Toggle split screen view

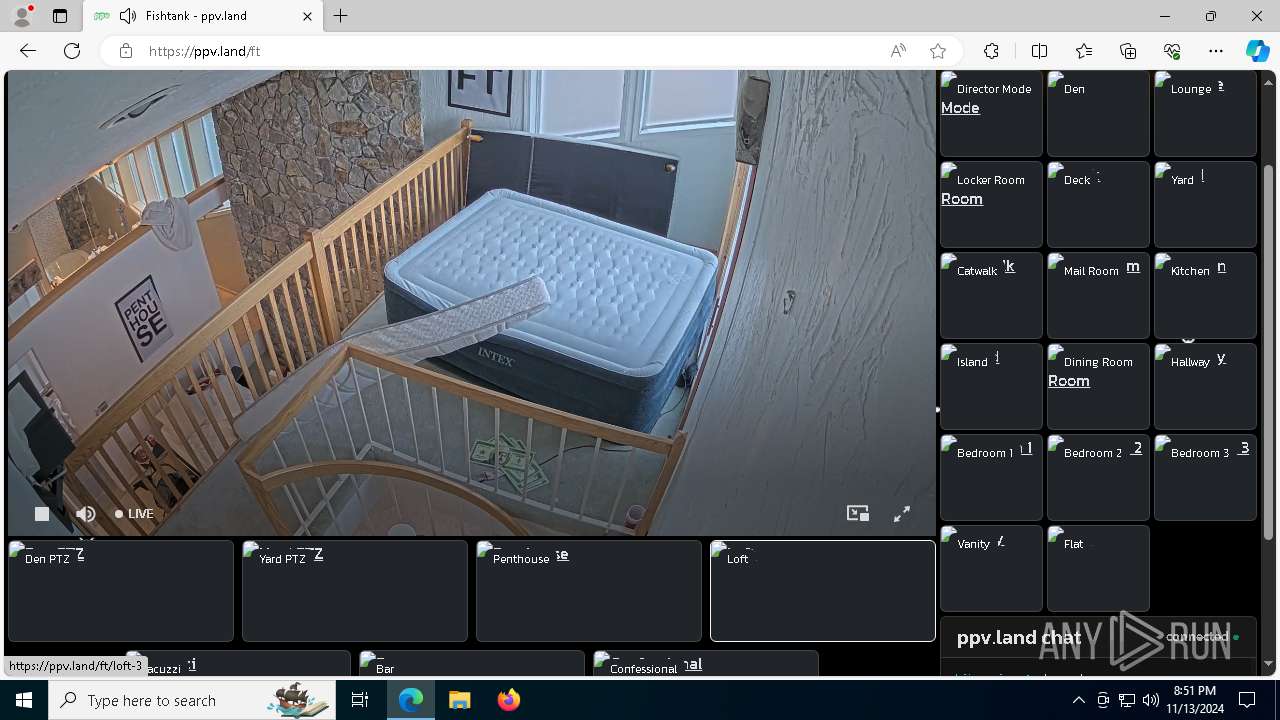tap(1040, 51)
